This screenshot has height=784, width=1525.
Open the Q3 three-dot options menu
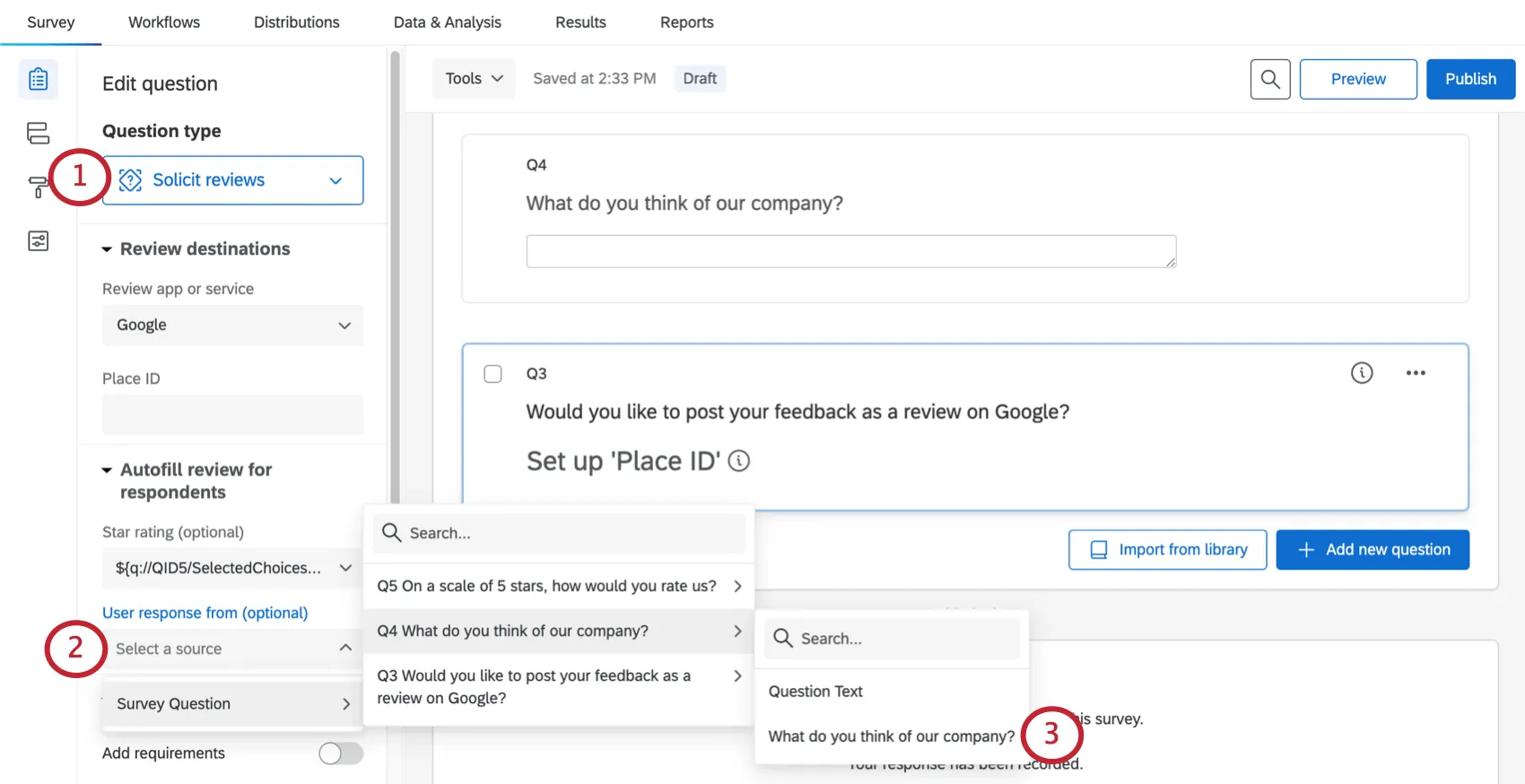(1415, 373)
